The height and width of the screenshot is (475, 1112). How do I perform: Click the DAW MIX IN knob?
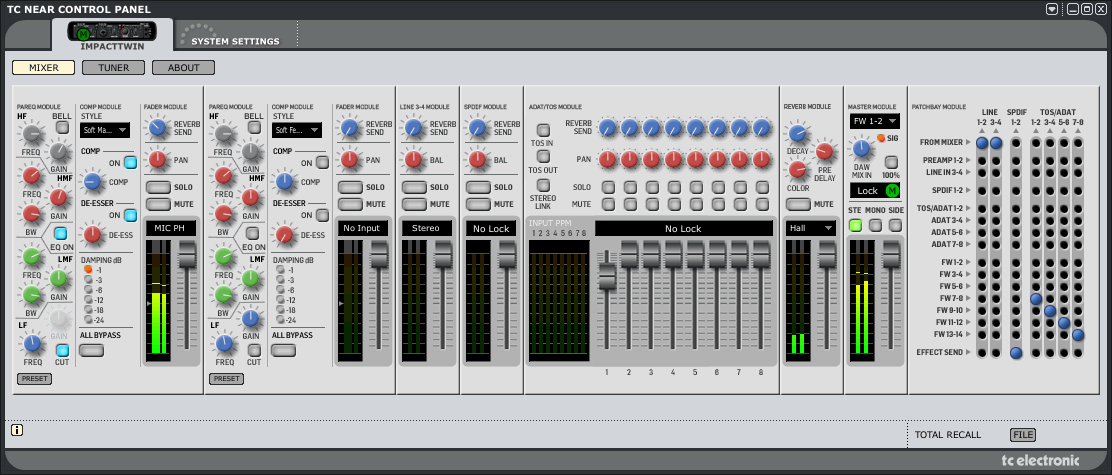[861, 148]
